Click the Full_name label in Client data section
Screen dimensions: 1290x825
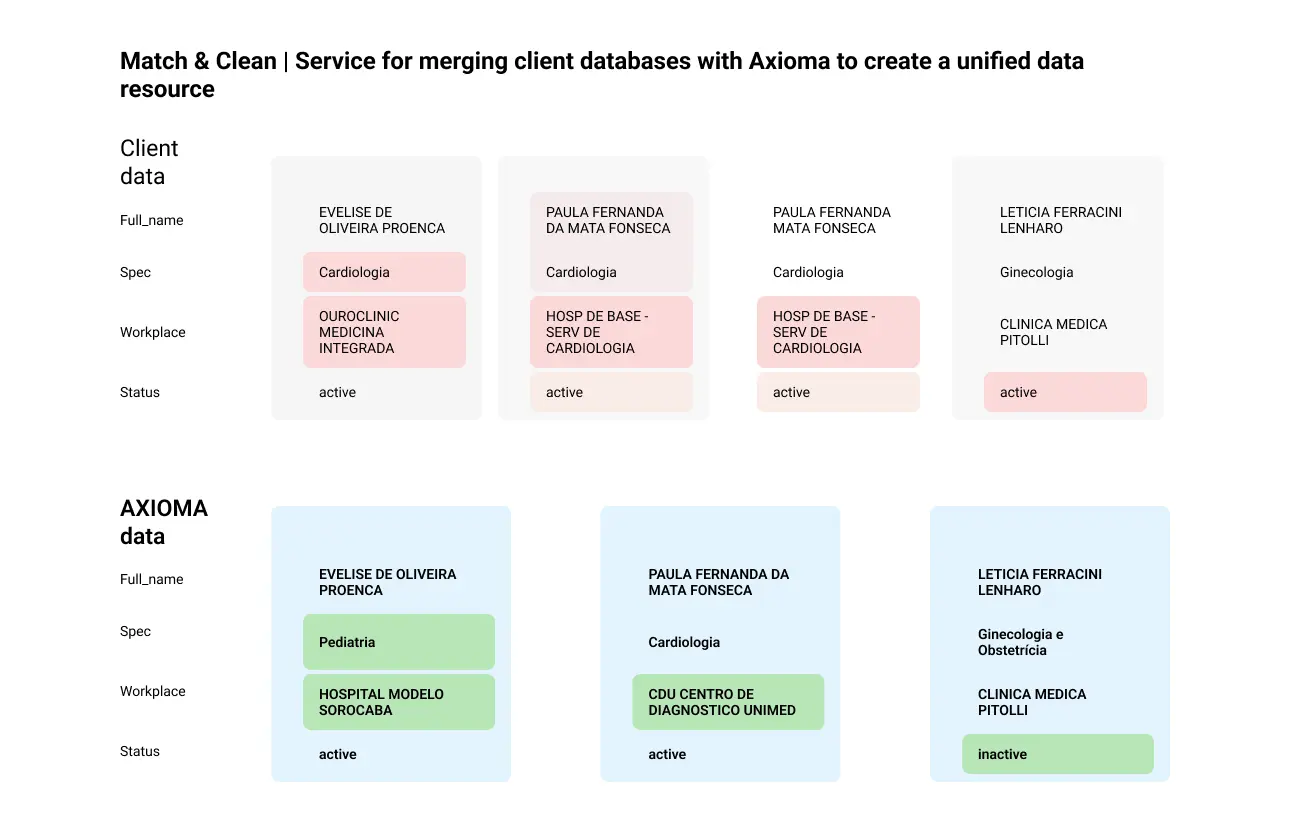pyautogui.click(x=152, y=220)
